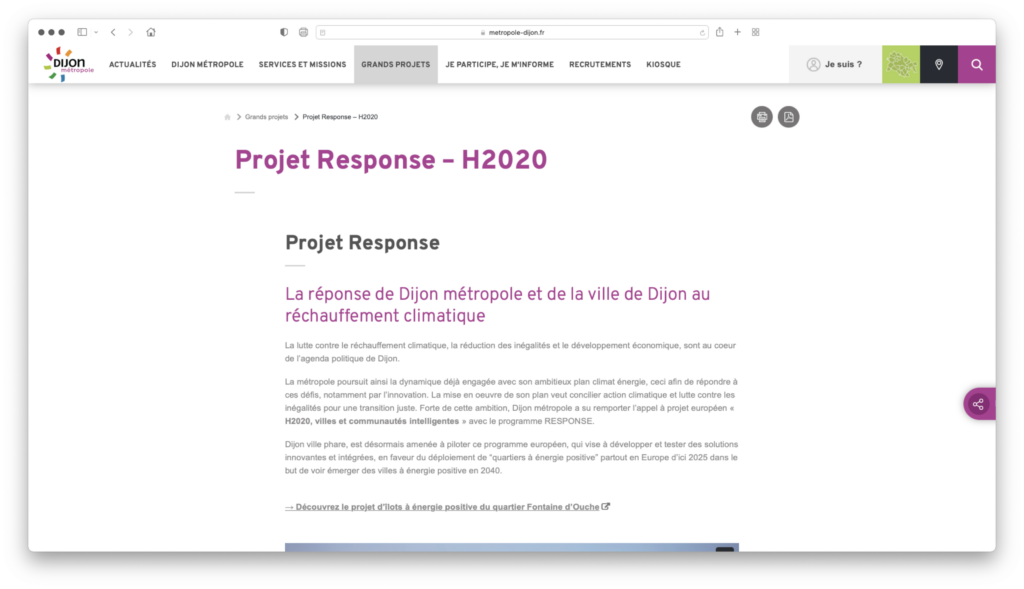Open the Kiosque menu
Image resolution: width=1024 pixels, height=589 pixels.
[664, 65]
